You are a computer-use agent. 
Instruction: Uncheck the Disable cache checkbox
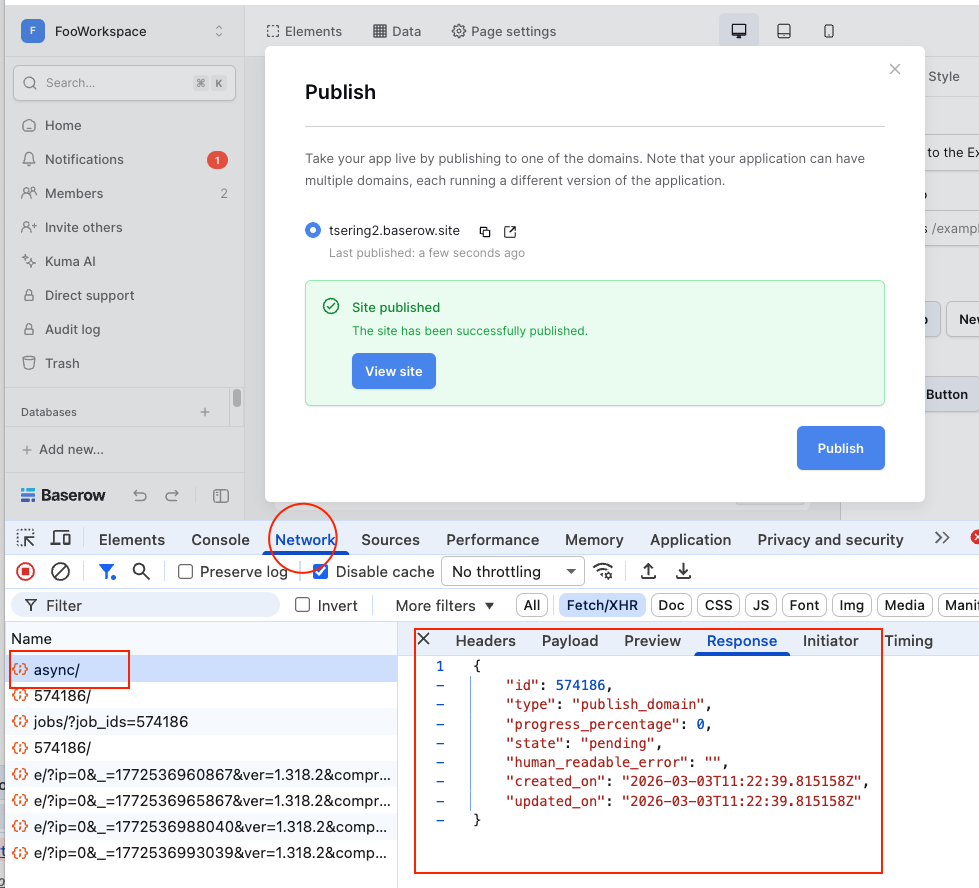coord(320,572)
